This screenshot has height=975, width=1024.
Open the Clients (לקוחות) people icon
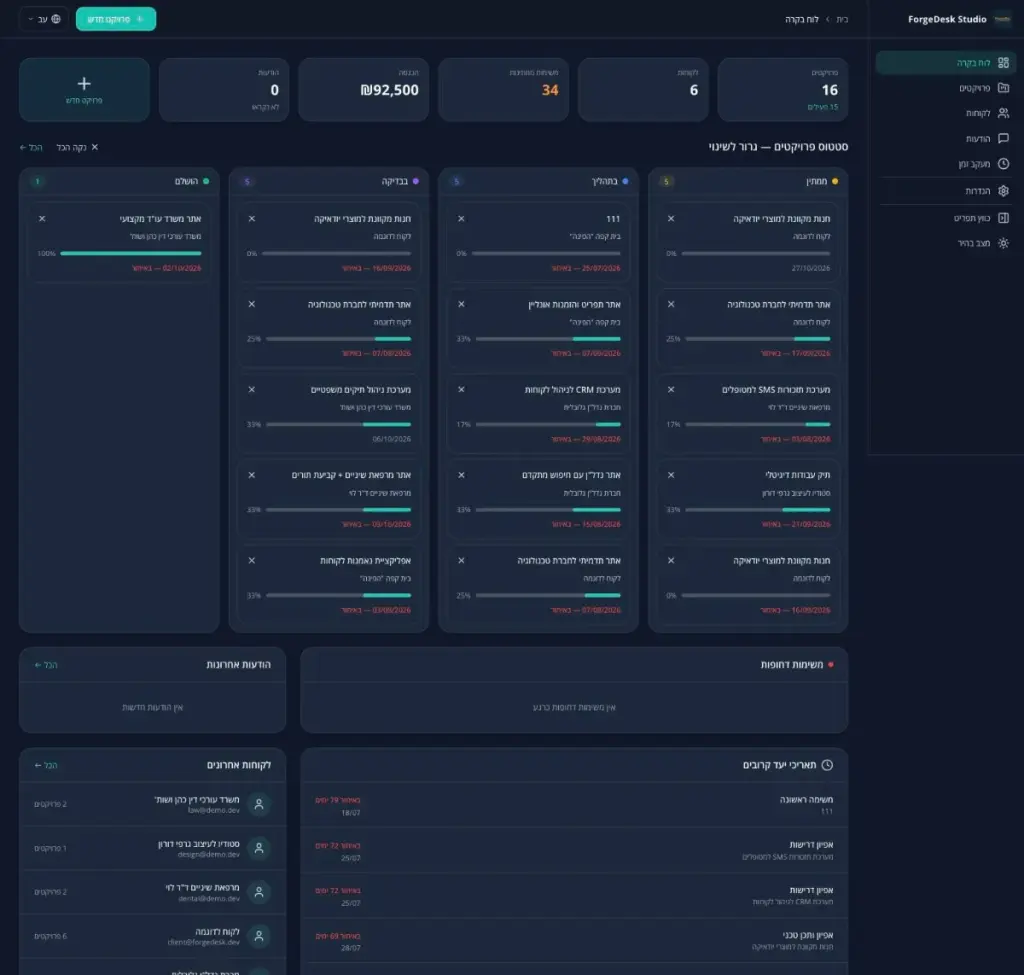[x=1003, y=113]
